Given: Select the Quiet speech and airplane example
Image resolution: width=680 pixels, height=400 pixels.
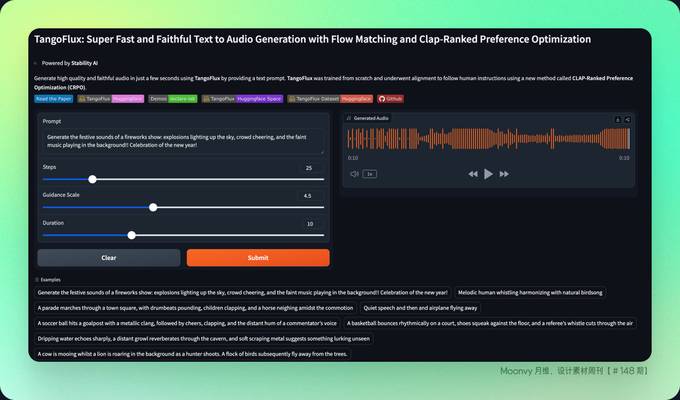Looking at the screenshot, I should pos(420,308).
